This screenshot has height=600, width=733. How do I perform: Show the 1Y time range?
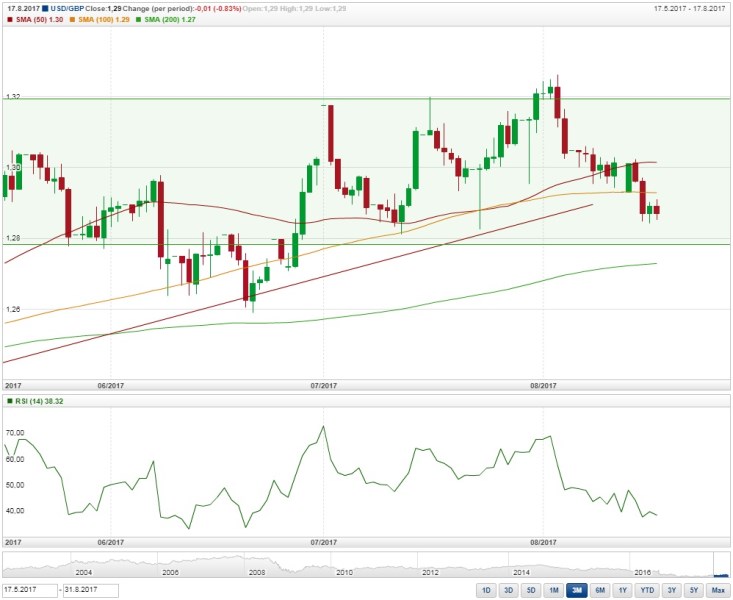coord(622,591)
